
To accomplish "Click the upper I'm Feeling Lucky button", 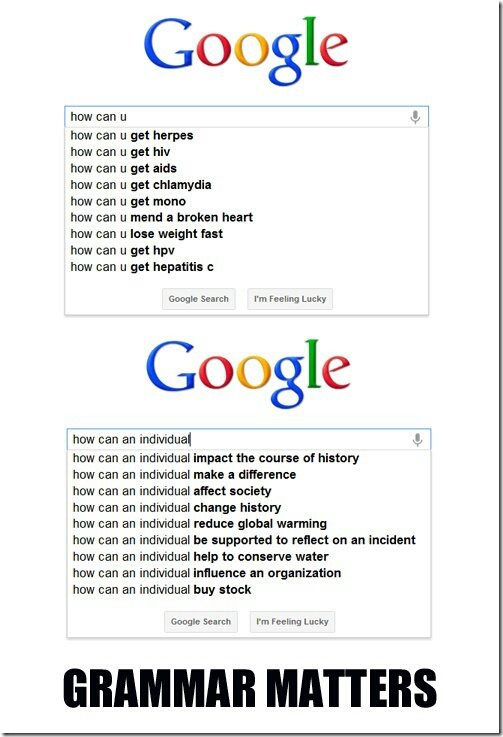I will pos(290,299).
